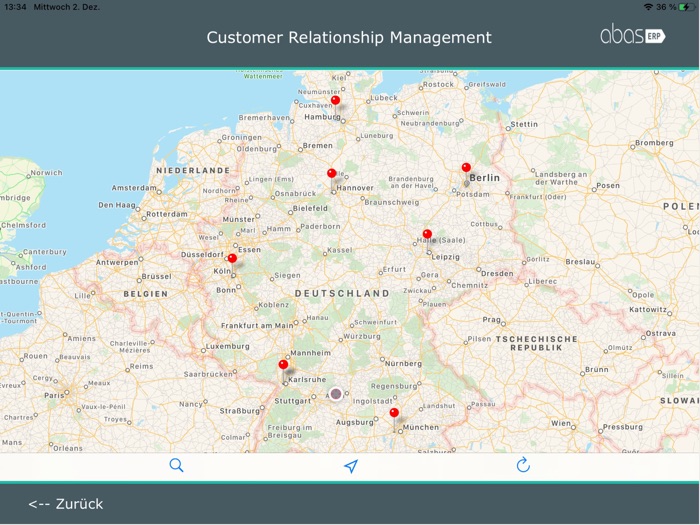Tap the Posen city label
Image resolution: width=700 pixels, height=525 pixels.
(608, 186)
